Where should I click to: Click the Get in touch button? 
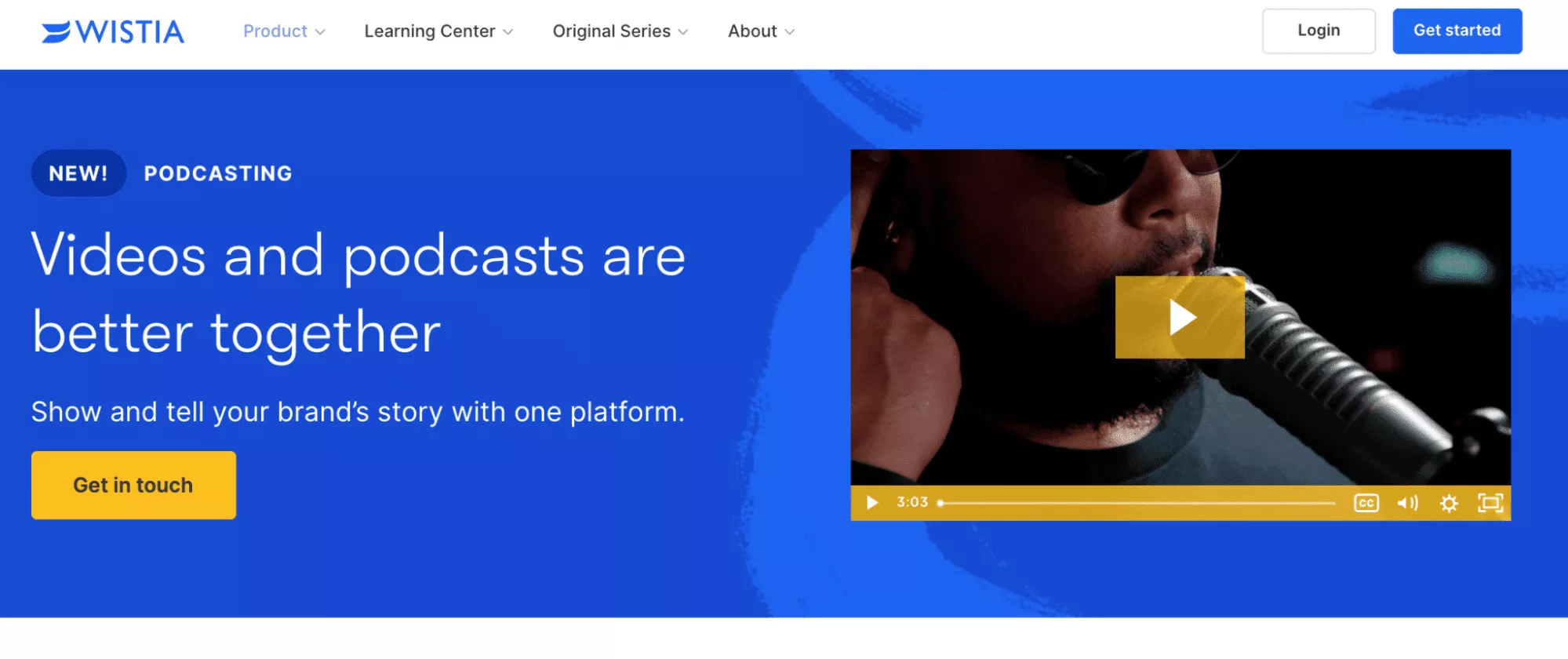(133, 485)
